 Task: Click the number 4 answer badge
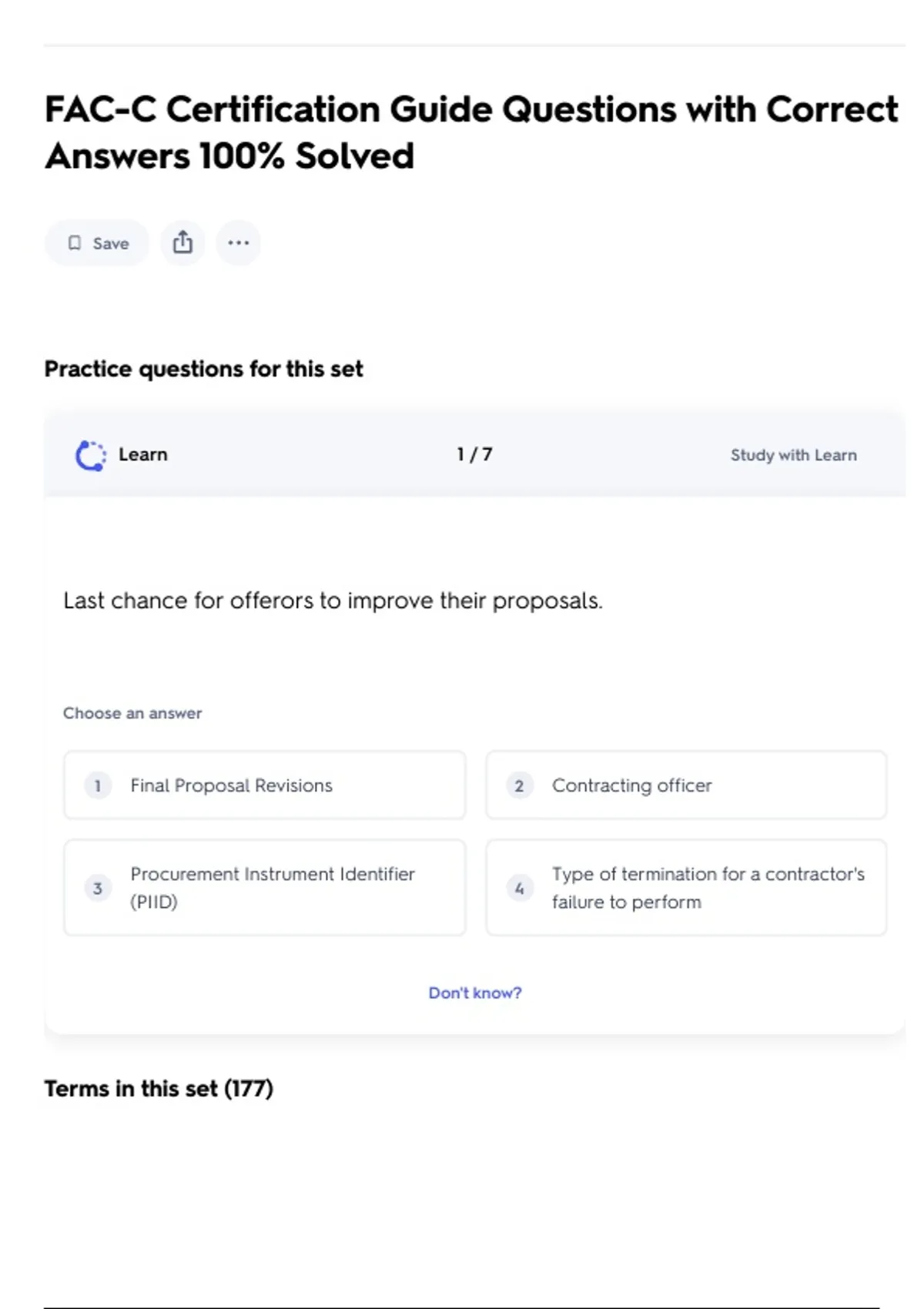[519, 888]
